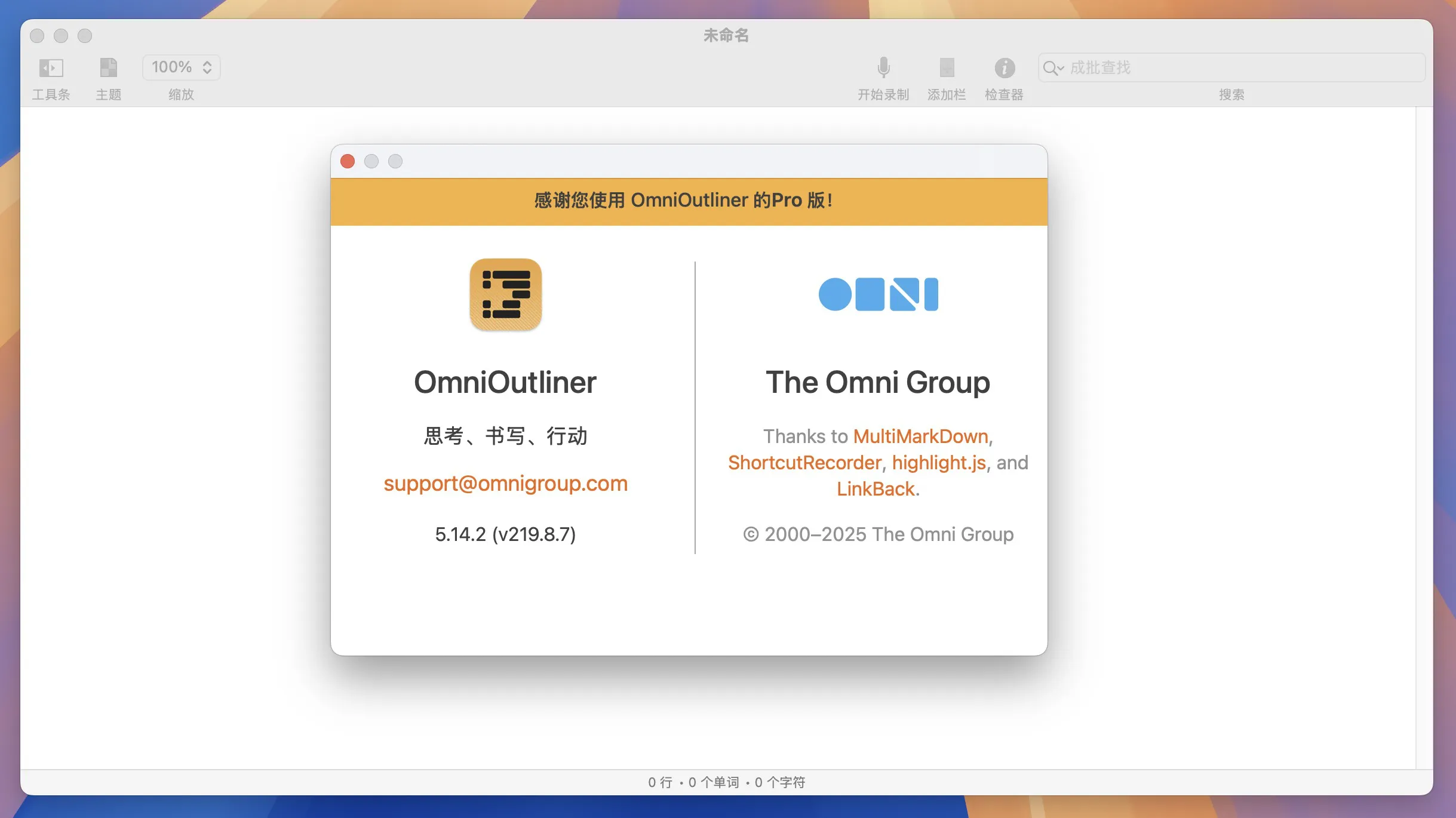Click the document vertical scrollbar track
This screenshot has width=1456, height=818.
tap(1424, 438)
